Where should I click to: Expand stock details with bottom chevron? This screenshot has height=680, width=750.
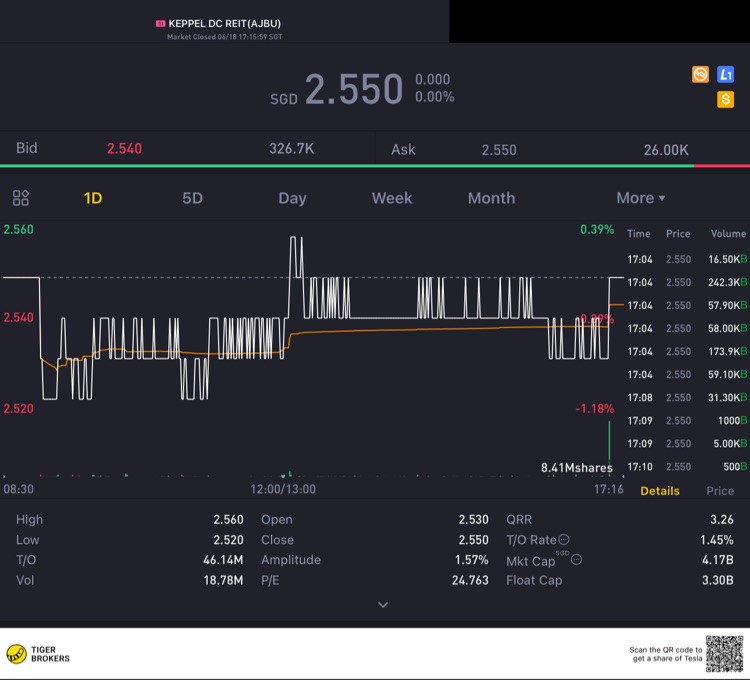pyautogui.click(x=383, y=605)
